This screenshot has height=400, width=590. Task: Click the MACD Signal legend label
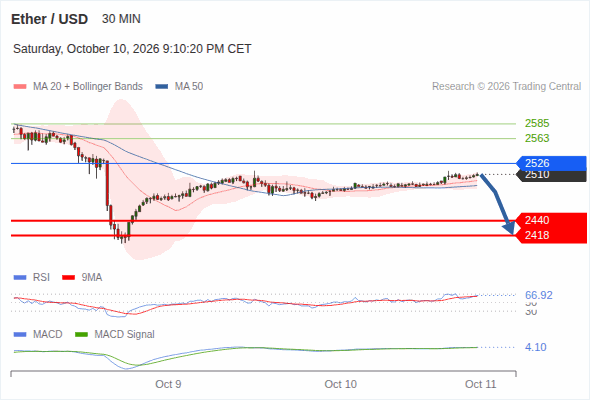[125, 335]
